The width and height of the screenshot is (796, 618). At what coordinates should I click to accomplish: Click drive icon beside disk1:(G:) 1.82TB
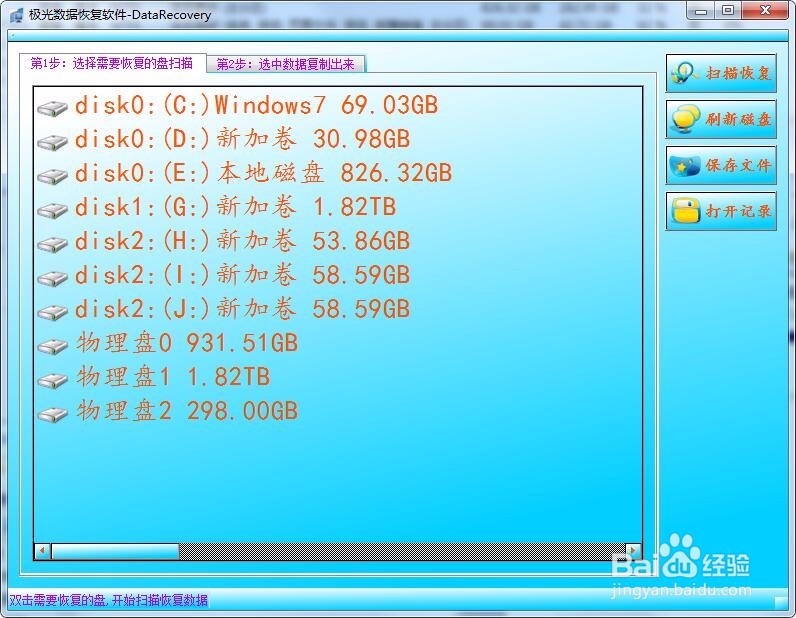[53, 210]
